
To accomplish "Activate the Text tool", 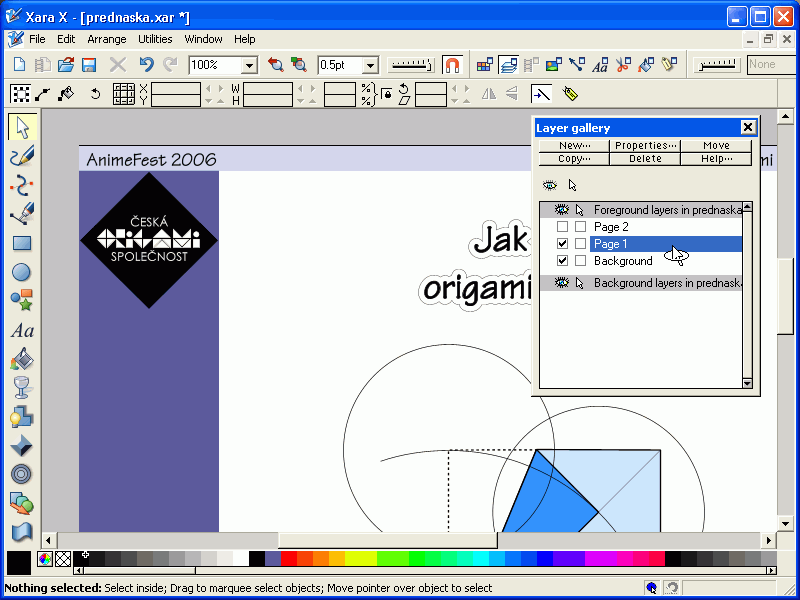I will (x=22, y=331).
